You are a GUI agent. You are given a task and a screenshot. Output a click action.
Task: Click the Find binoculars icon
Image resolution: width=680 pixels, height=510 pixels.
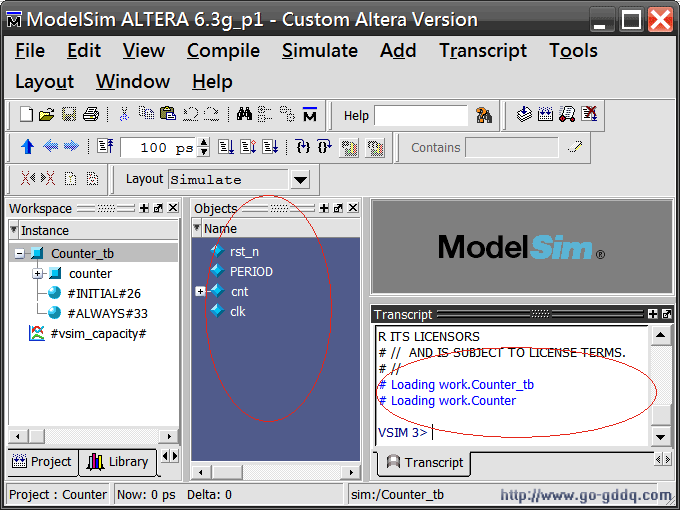(245, 115)
